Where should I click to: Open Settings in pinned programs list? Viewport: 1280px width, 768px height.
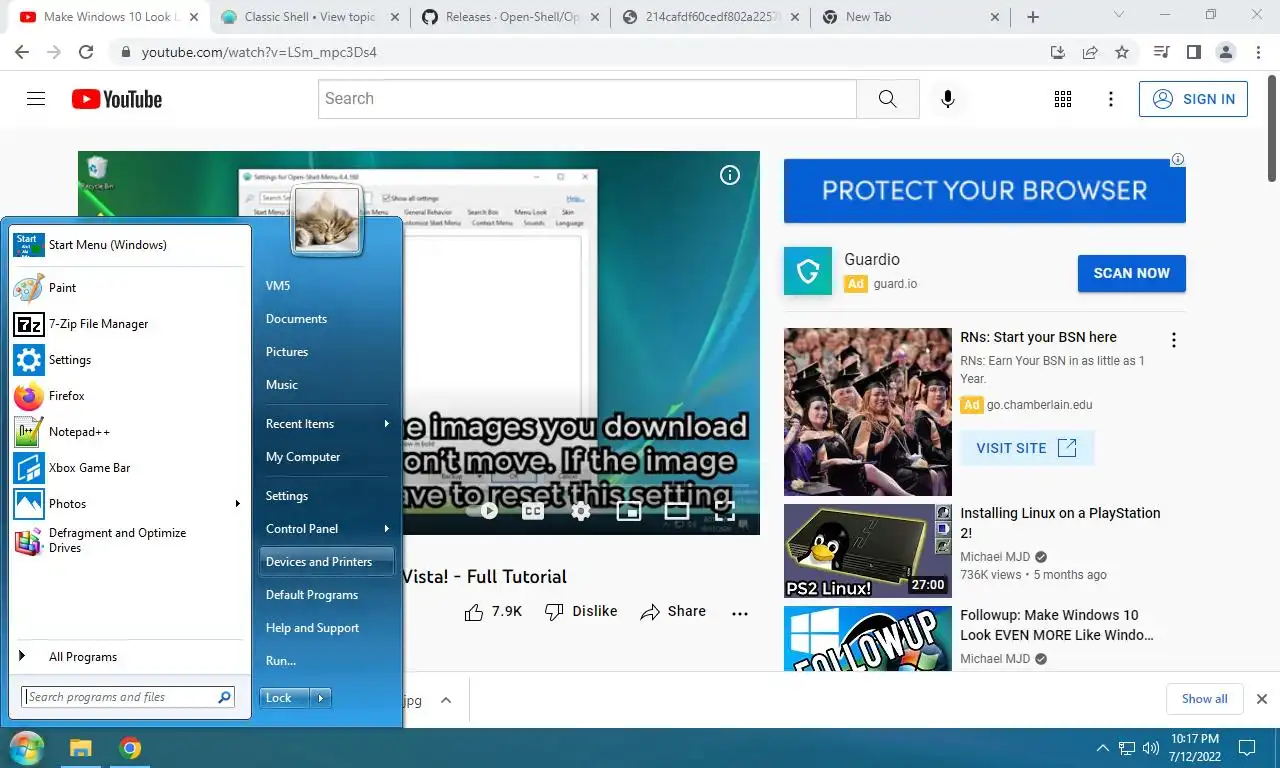128,360
